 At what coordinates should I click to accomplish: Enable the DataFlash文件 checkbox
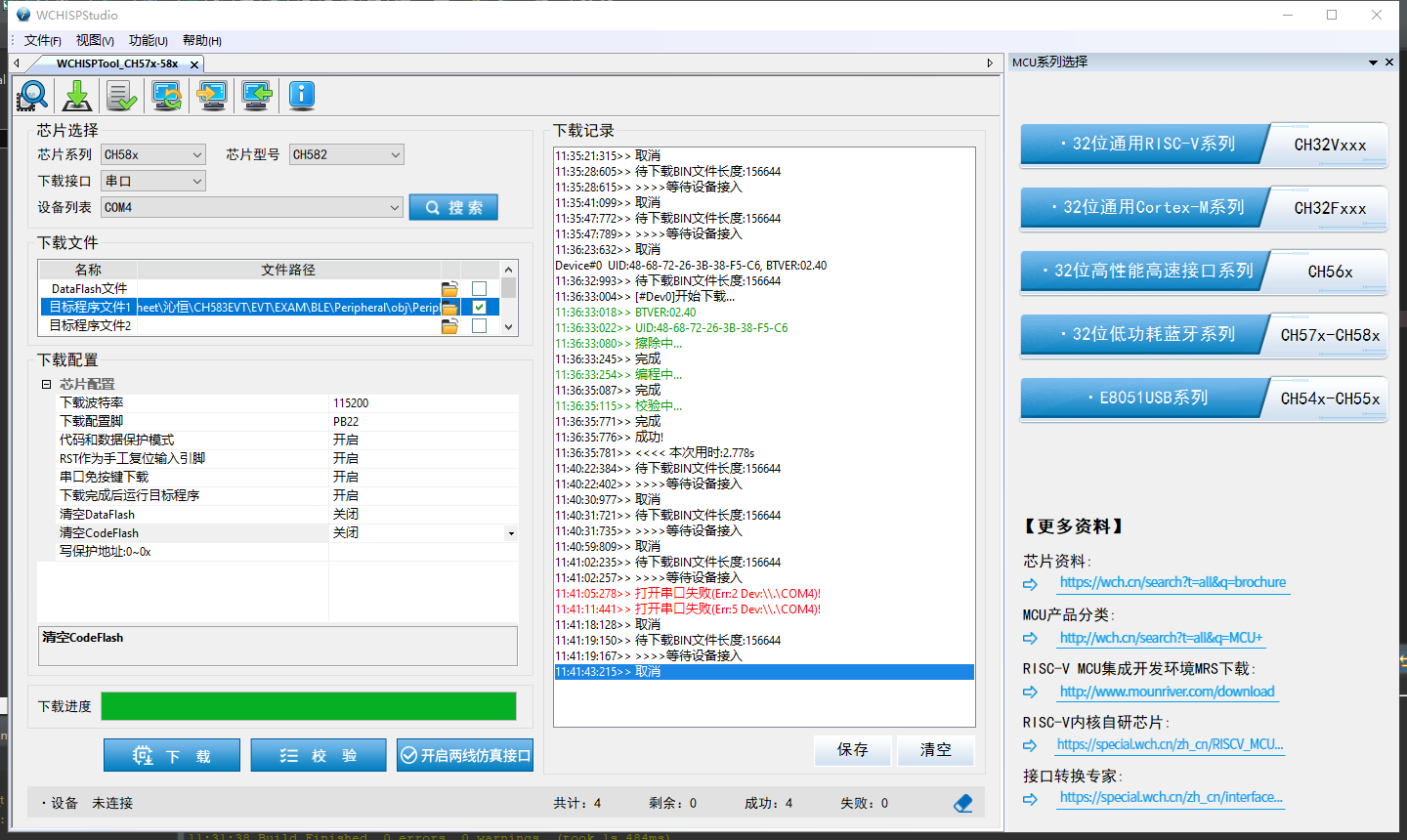click(x=479, y=289)
